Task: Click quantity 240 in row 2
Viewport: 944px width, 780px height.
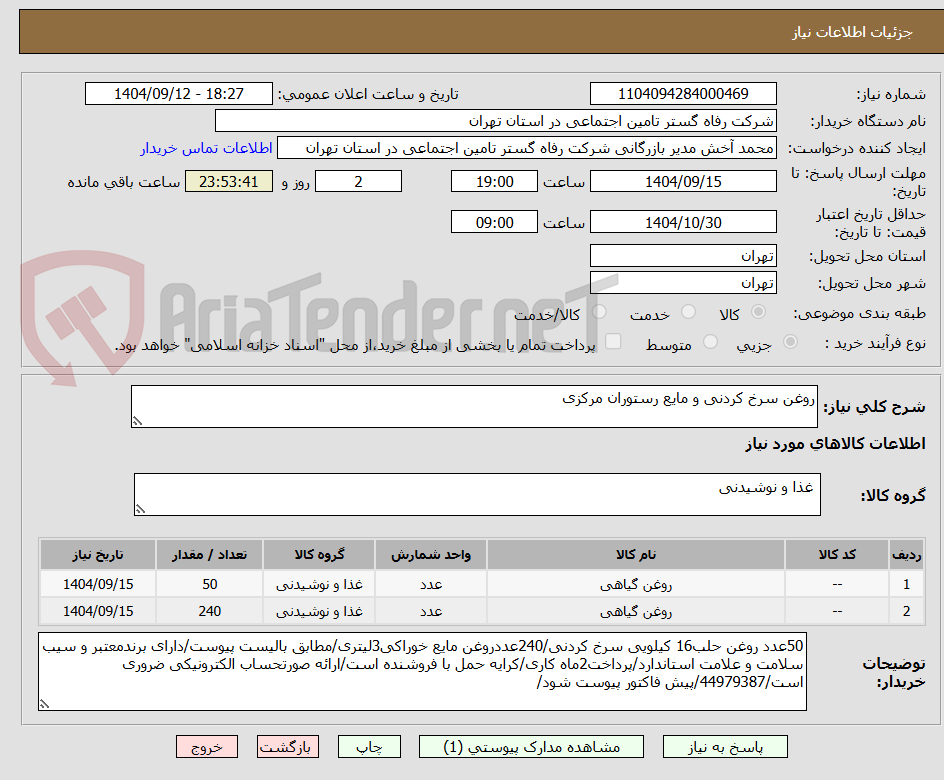Action: point(210,611)
